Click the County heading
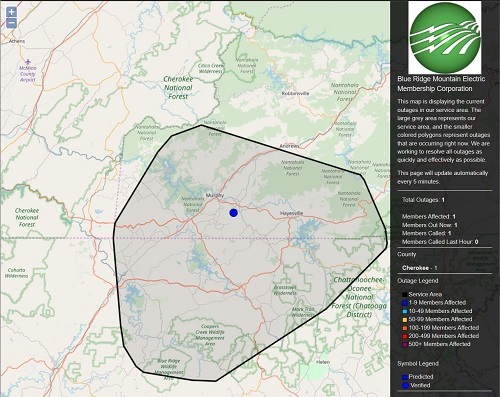500x397 pixels. point(407,254)
